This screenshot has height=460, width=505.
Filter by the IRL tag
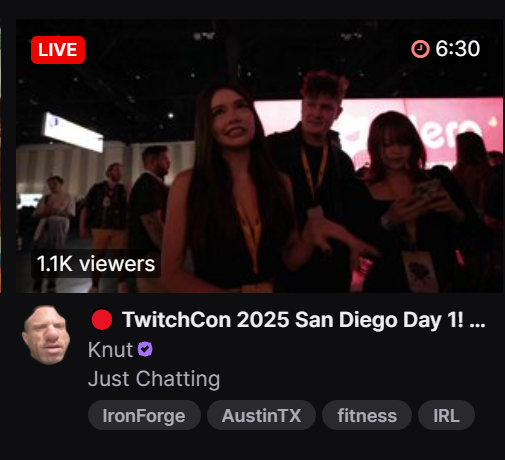[446, 415]
